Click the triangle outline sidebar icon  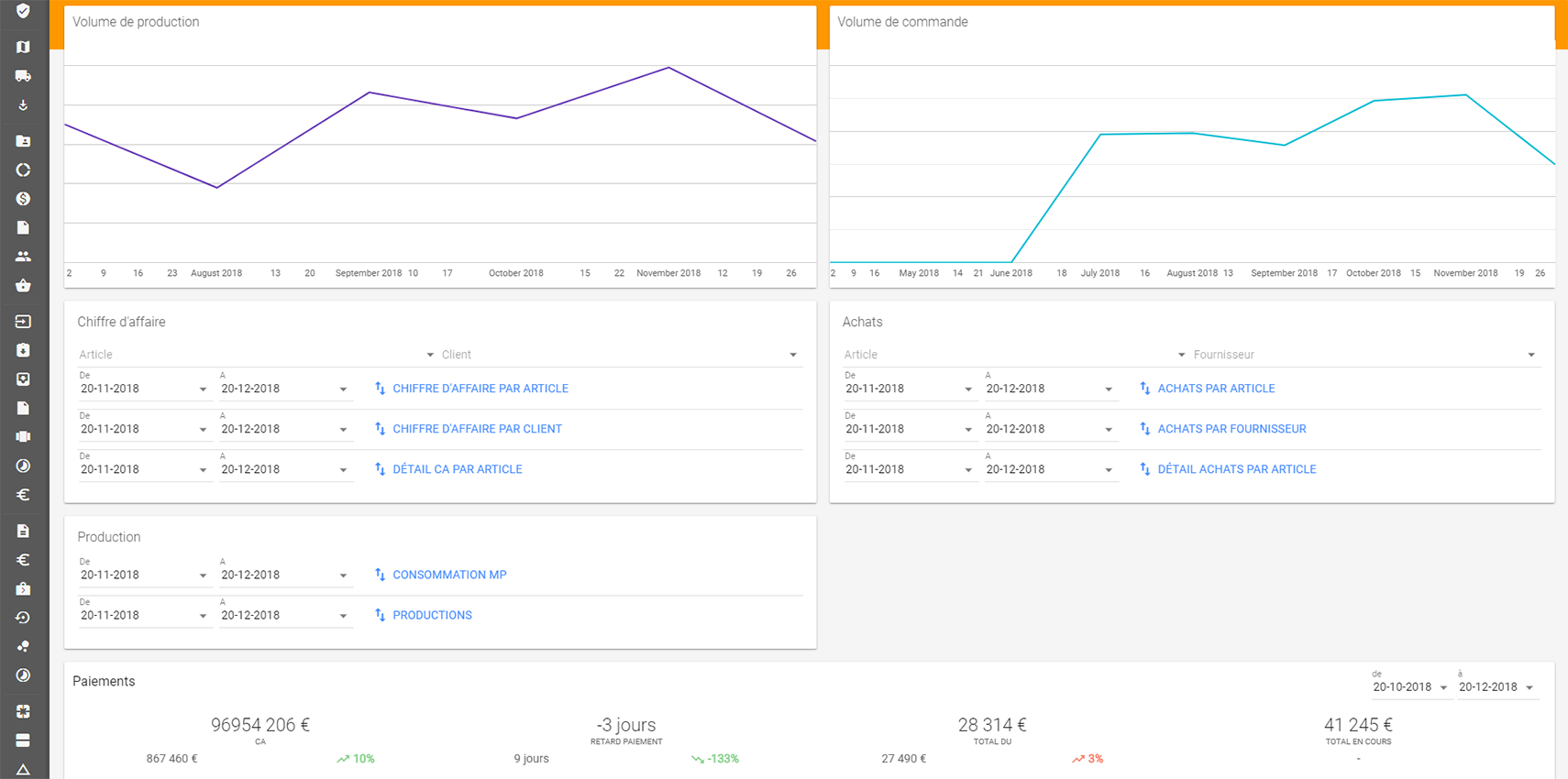tap(23, 769)
